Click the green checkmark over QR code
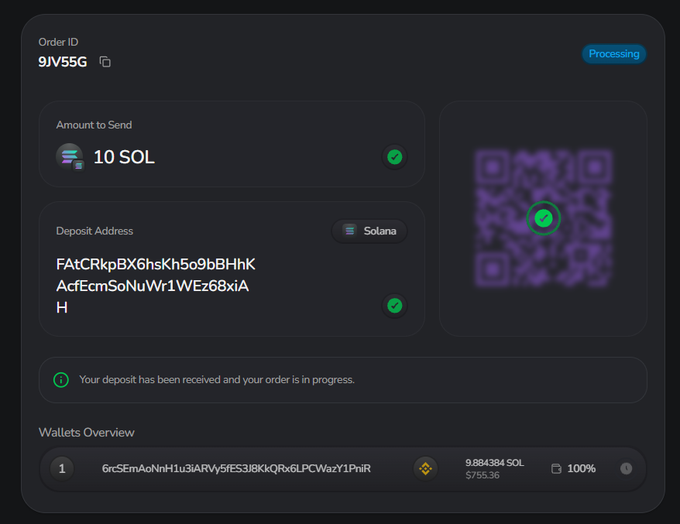This screenshot has height=524, width=680. tap(543, 218)
